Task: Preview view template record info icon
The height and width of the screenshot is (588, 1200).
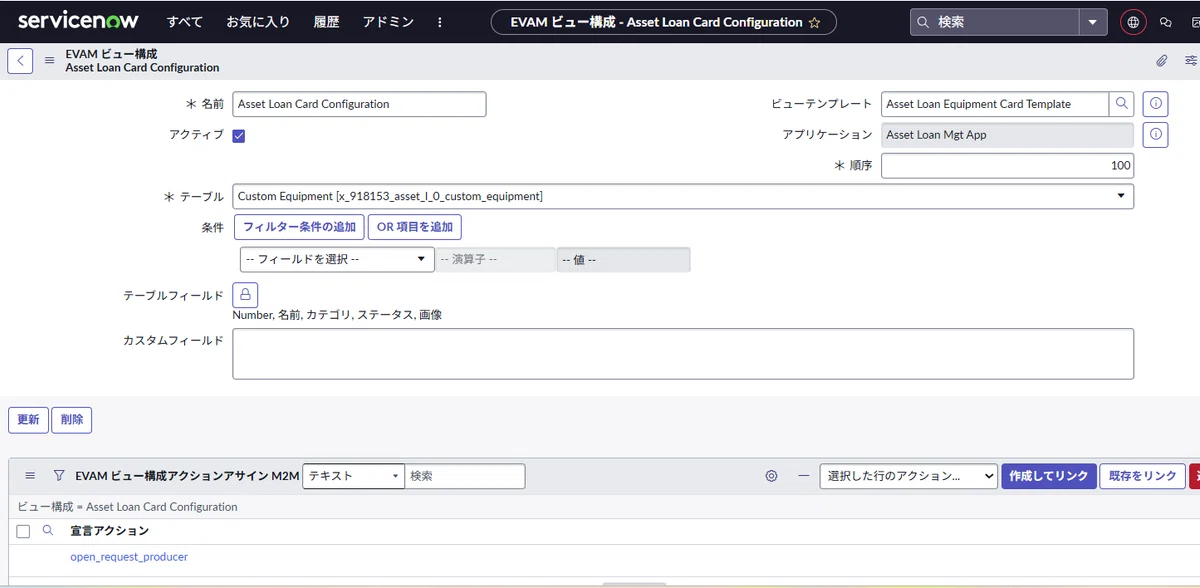Action: click(1155, 104)
